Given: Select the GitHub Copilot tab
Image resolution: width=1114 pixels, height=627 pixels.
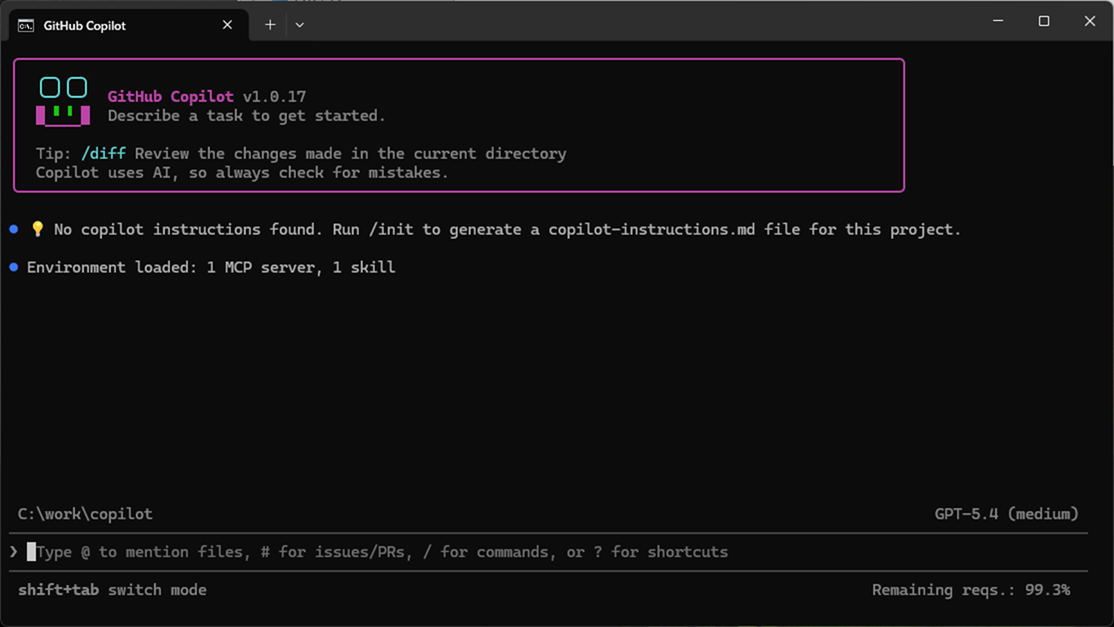Looking at the screenshot, I should click(110, 25).
